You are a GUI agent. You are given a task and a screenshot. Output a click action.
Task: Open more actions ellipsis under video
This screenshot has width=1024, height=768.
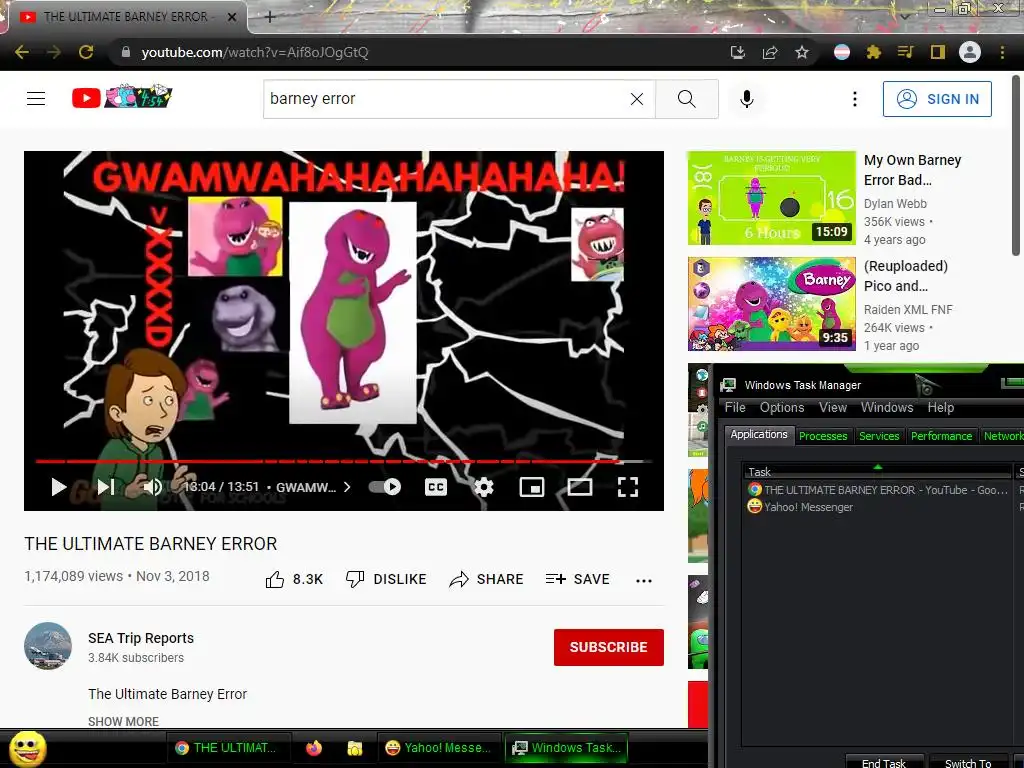tap(644, 581)
